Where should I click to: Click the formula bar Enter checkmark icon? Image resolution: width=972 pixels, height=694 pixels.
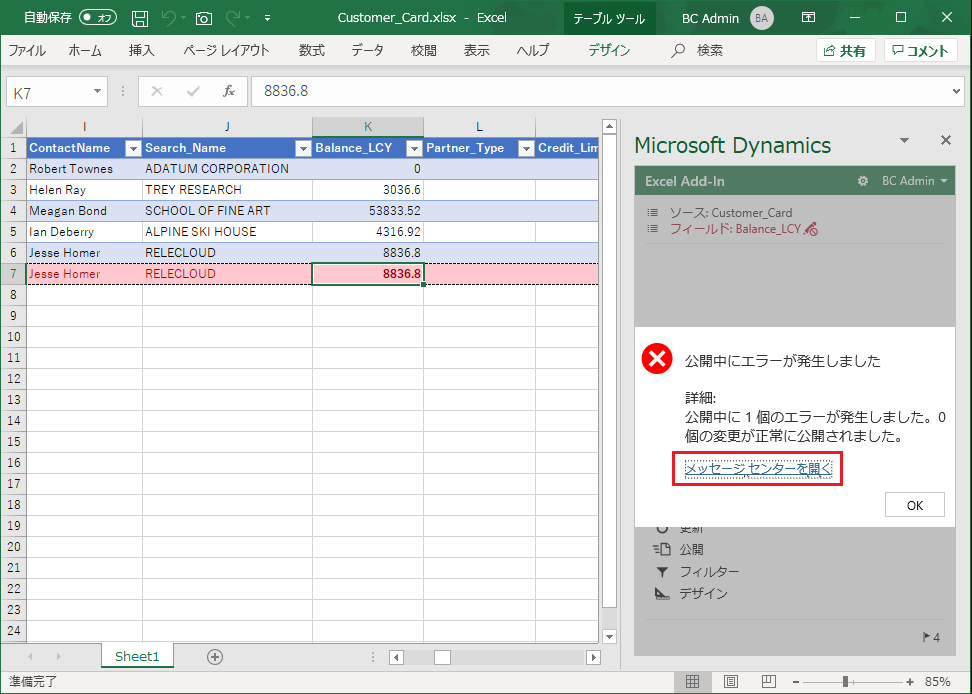(193, 92)
